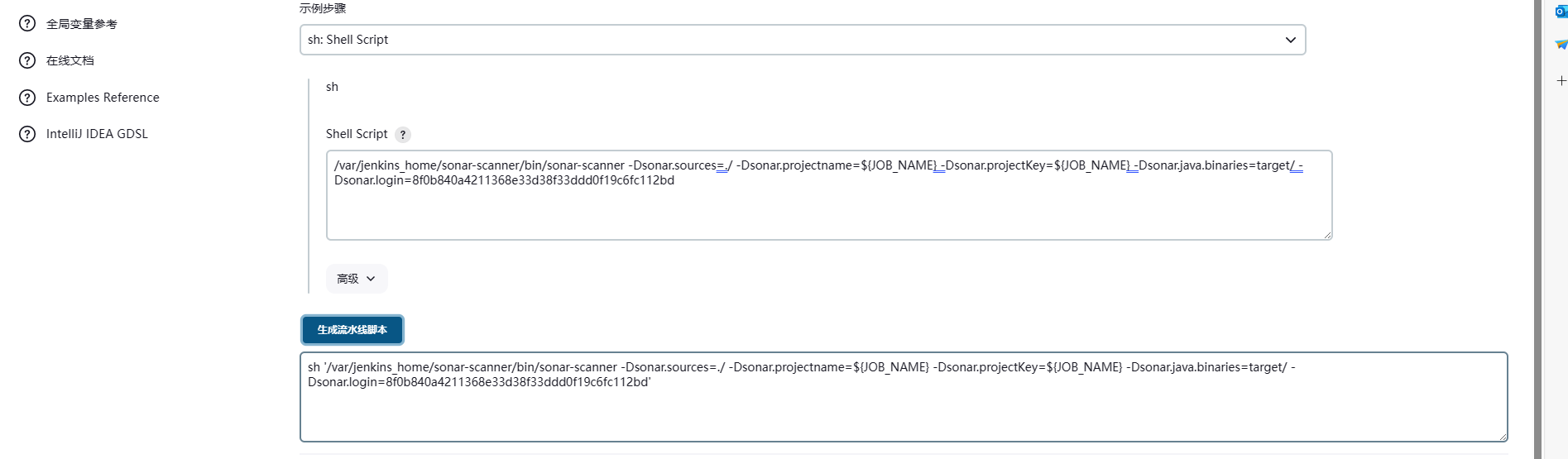
Task: Click the paper plane sidebar icon
Action: coord(1561,45)
